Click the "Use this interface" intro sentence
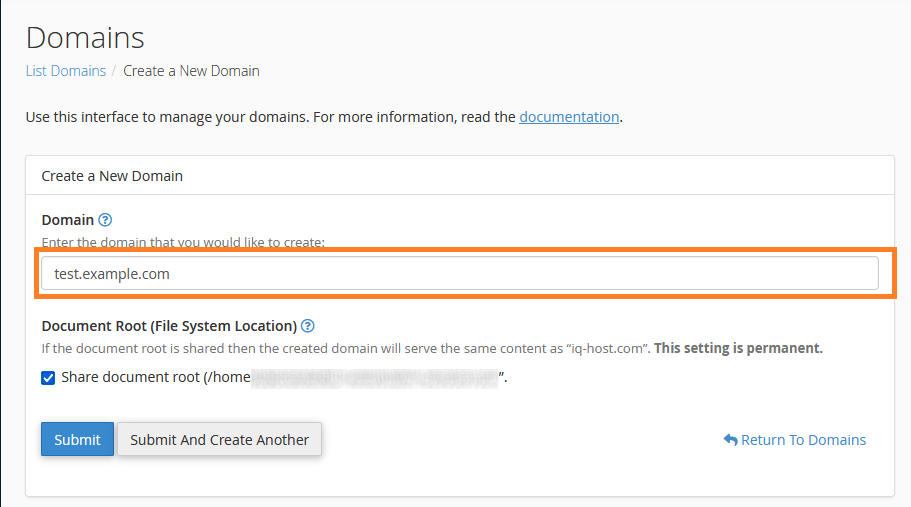This screenshot has width=911, height=507. tap(270, 117)
